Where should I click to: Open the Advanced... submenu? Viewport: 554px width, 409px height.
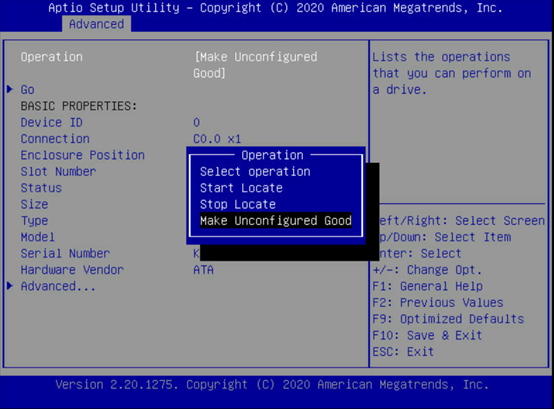58,286
